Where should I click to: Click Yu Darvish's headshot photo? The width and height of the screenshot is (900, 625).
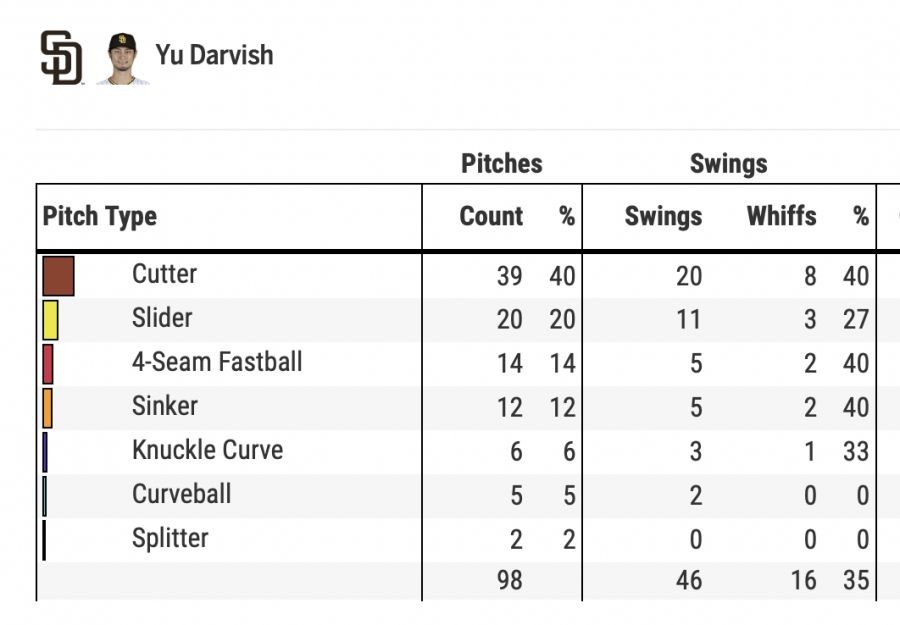pyautogui.click(x=122, y=58)
